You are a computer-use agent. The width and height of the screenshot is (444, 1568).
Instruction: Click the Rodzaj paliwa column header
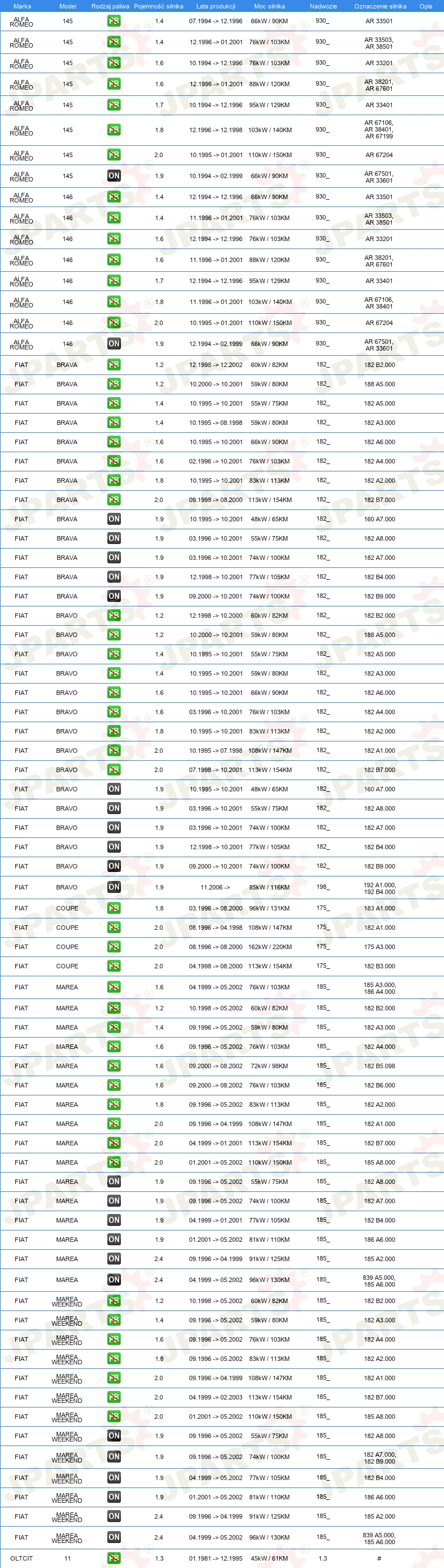coord(110,6)
